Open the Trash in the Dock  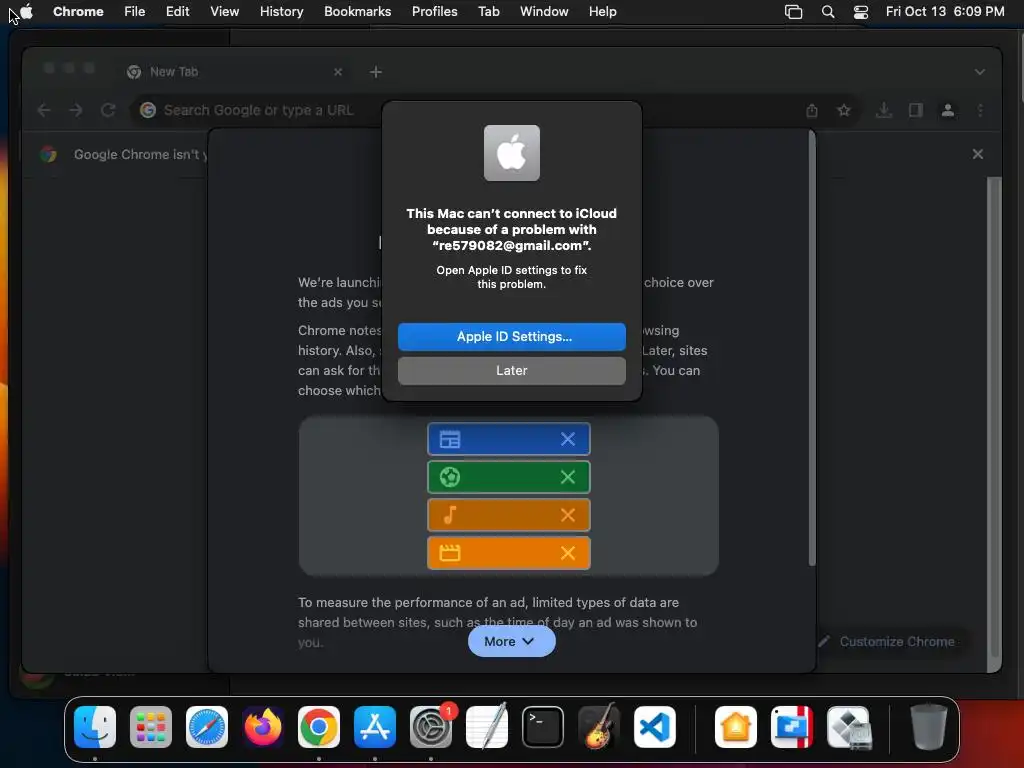pyautogui.click(x=928, y=727)
